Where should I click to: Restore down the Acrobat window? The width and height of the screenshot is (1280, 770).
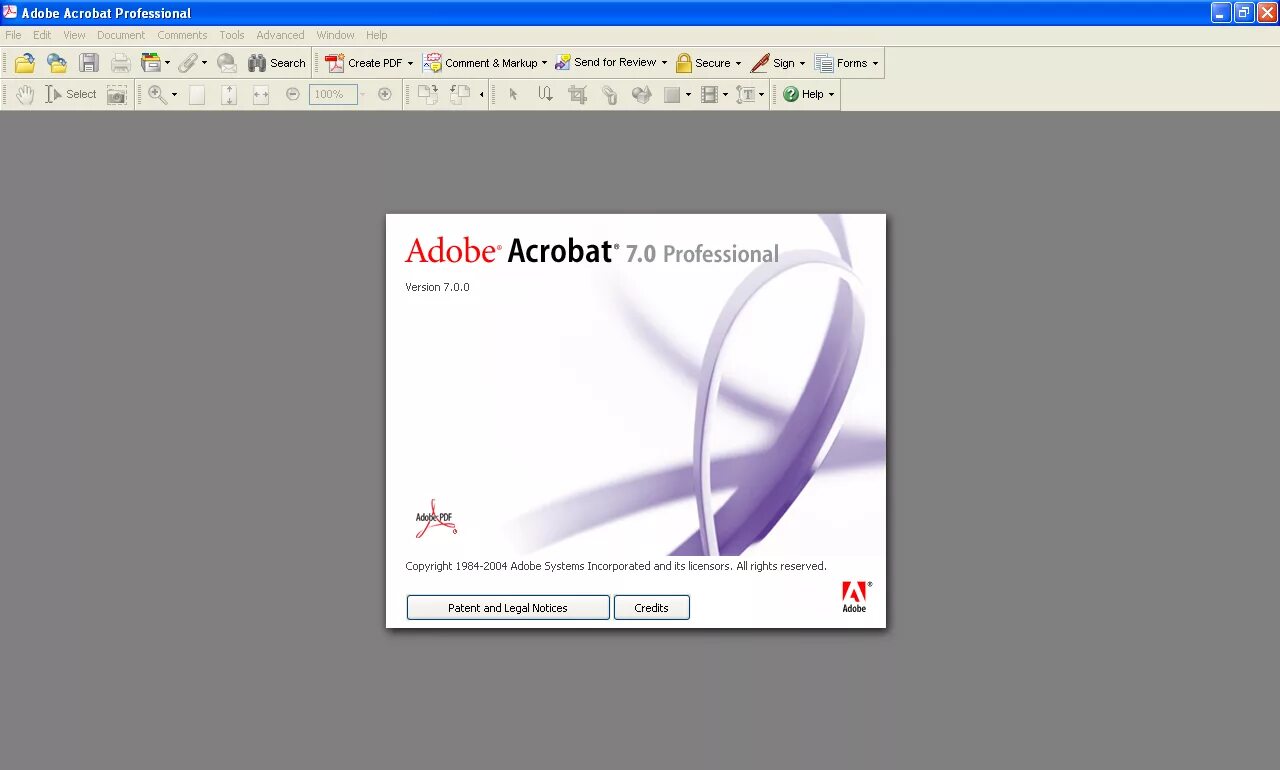1244,13
